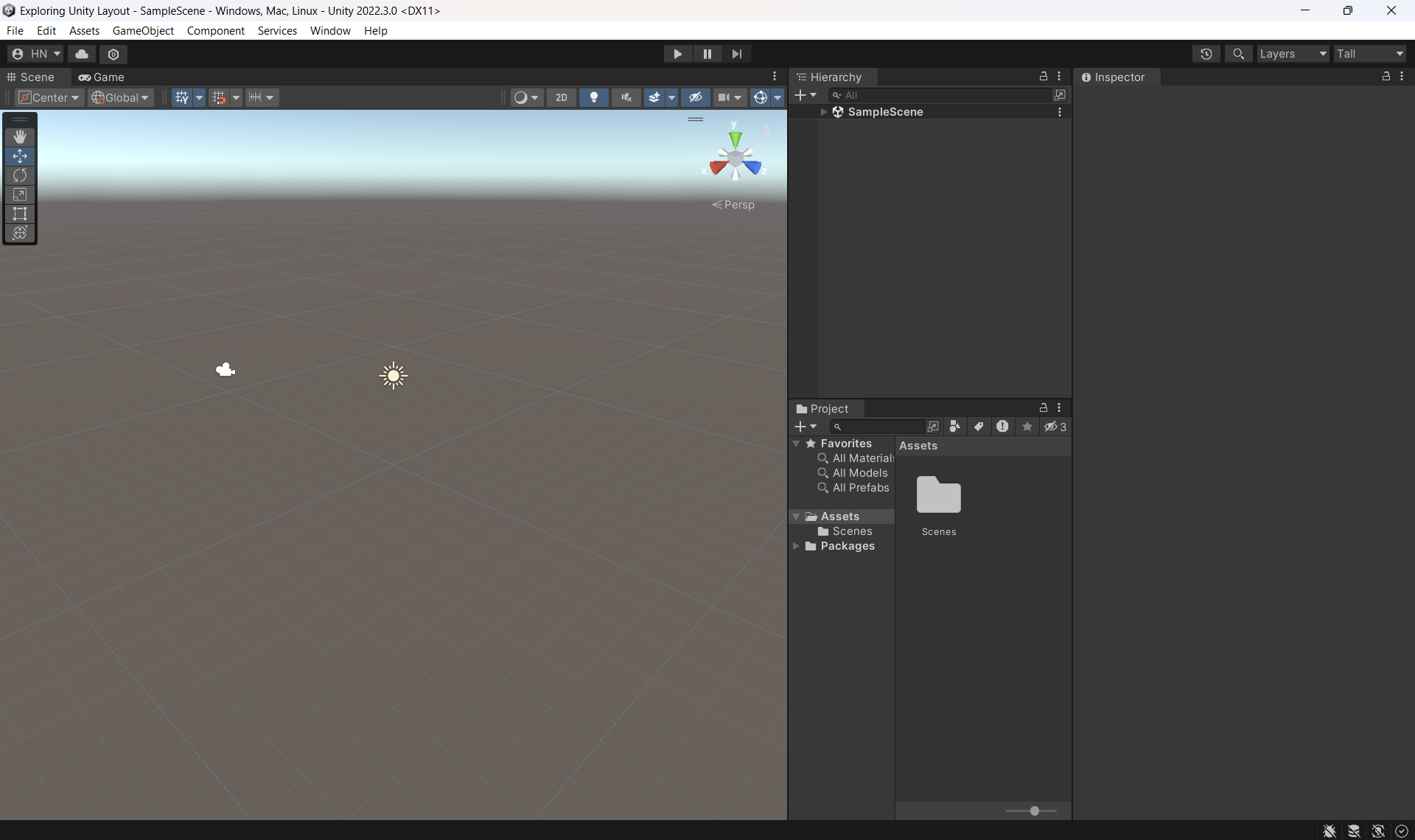The height and width of the screenshot is (840, 1415).
Task: Expand the SampleScene hierarchy item
Action: (x=824, y=112)
